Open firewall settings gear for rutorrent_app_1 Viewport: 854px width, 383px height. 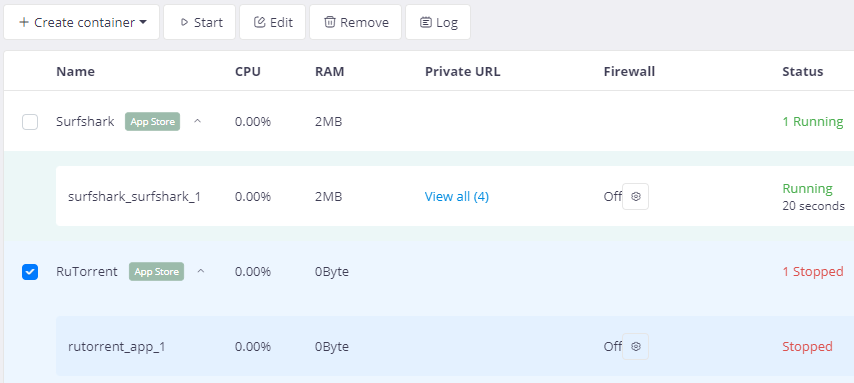pos(636,346)
